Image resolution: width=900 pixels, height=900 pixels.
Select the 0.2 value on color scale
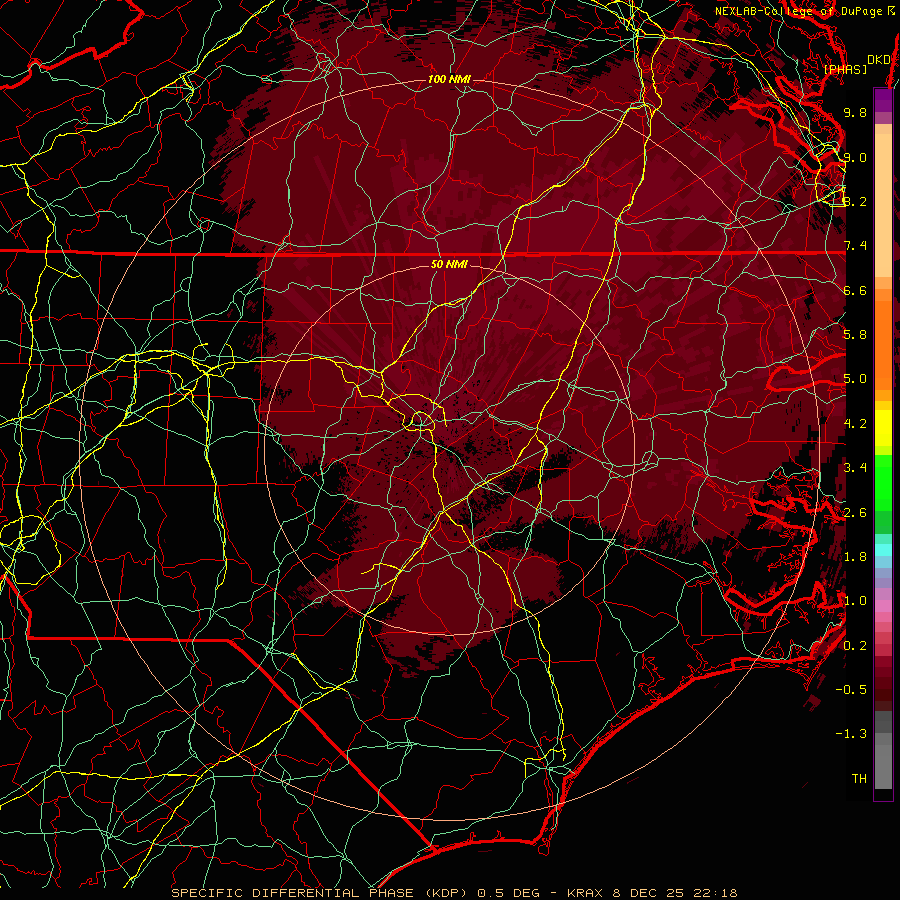pos(855,646)
